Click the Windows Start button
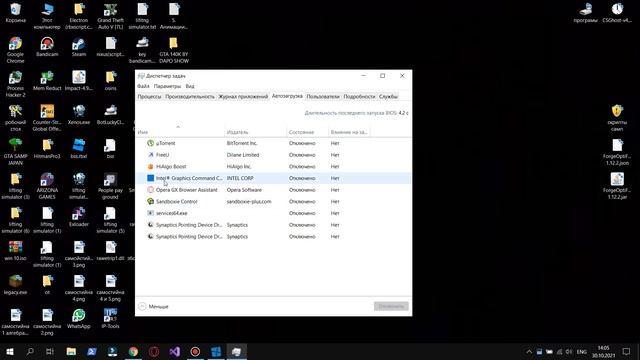Image resolution: width=640 pixels, height=360 pixels. coord(9,351)
